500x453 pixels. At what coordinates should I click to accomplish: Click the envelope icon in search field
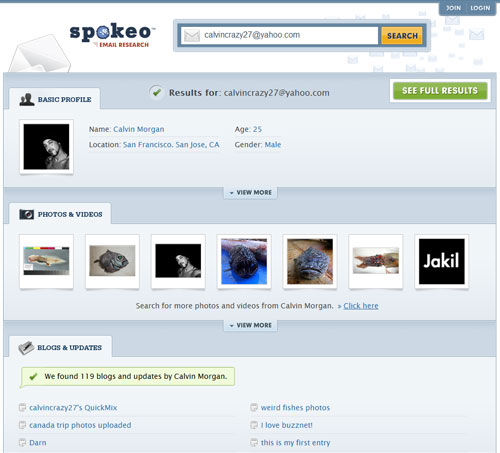[x=192, y=35]
